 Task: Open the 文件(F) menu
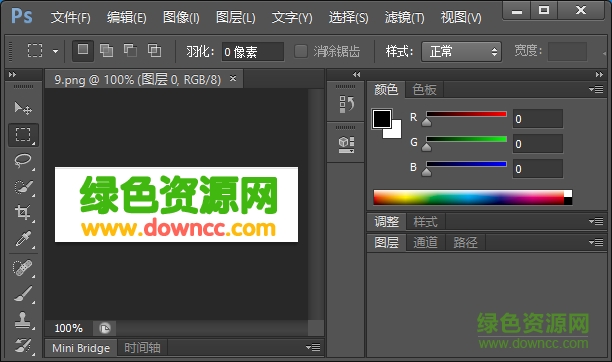coord(70,18)
